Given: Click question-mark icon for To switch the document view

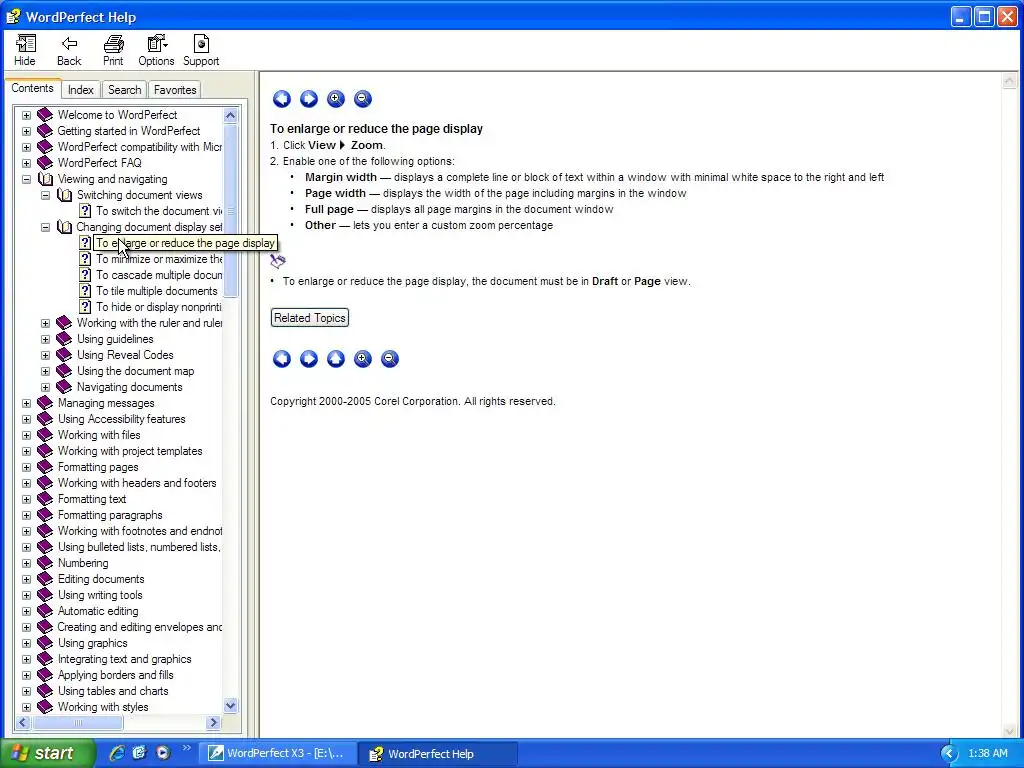Looking at the screenshot, I should [x=85, y=211].
